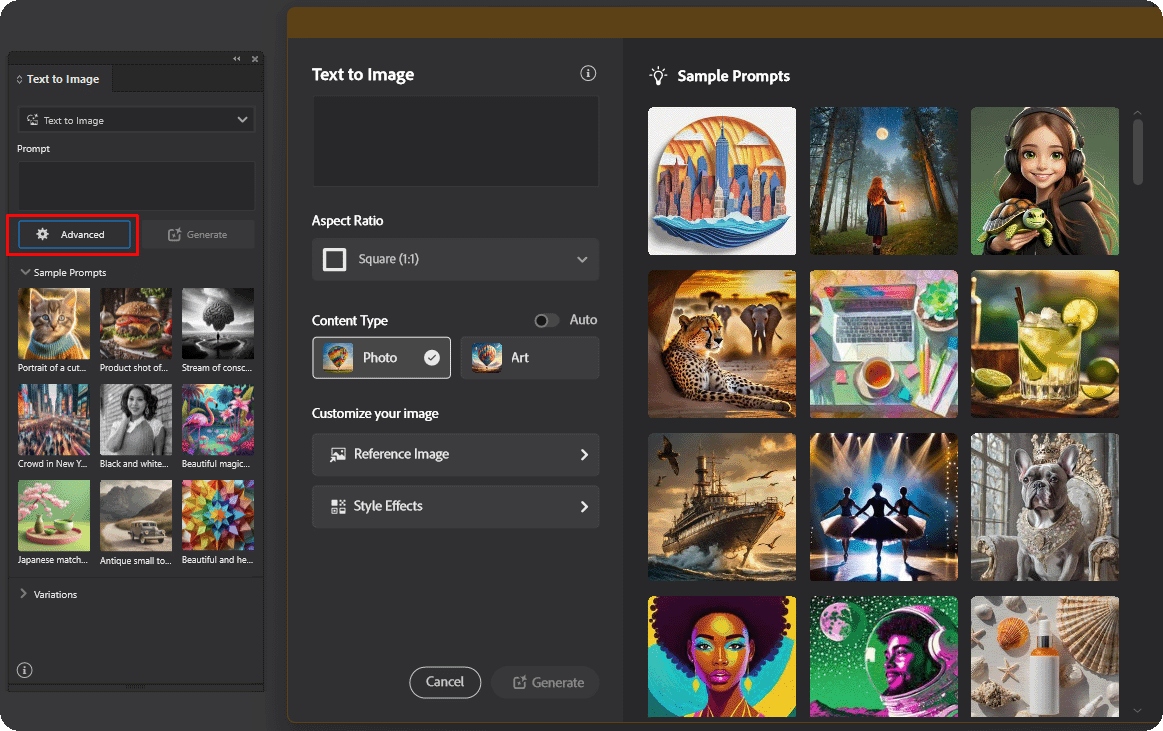Click the square icon in Aspect Ratio selector

335,259
